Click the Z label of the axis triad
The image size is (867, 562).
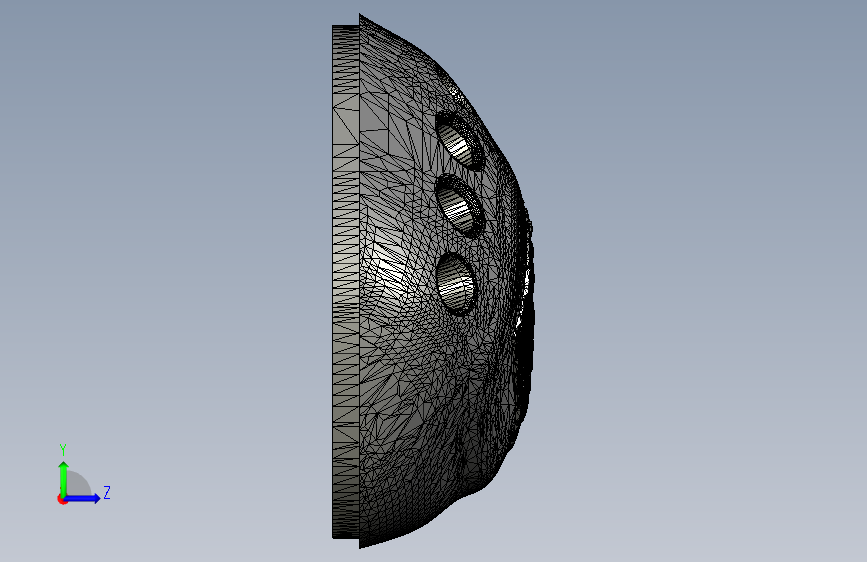point(107,492)
